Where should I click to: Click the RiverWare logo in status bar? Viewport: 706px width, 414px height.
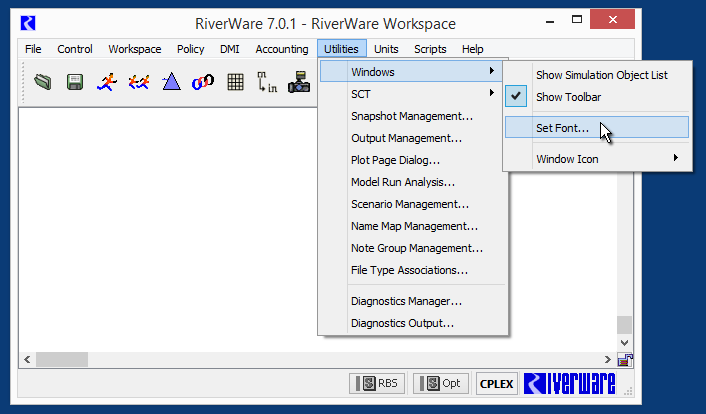point(570,384)
